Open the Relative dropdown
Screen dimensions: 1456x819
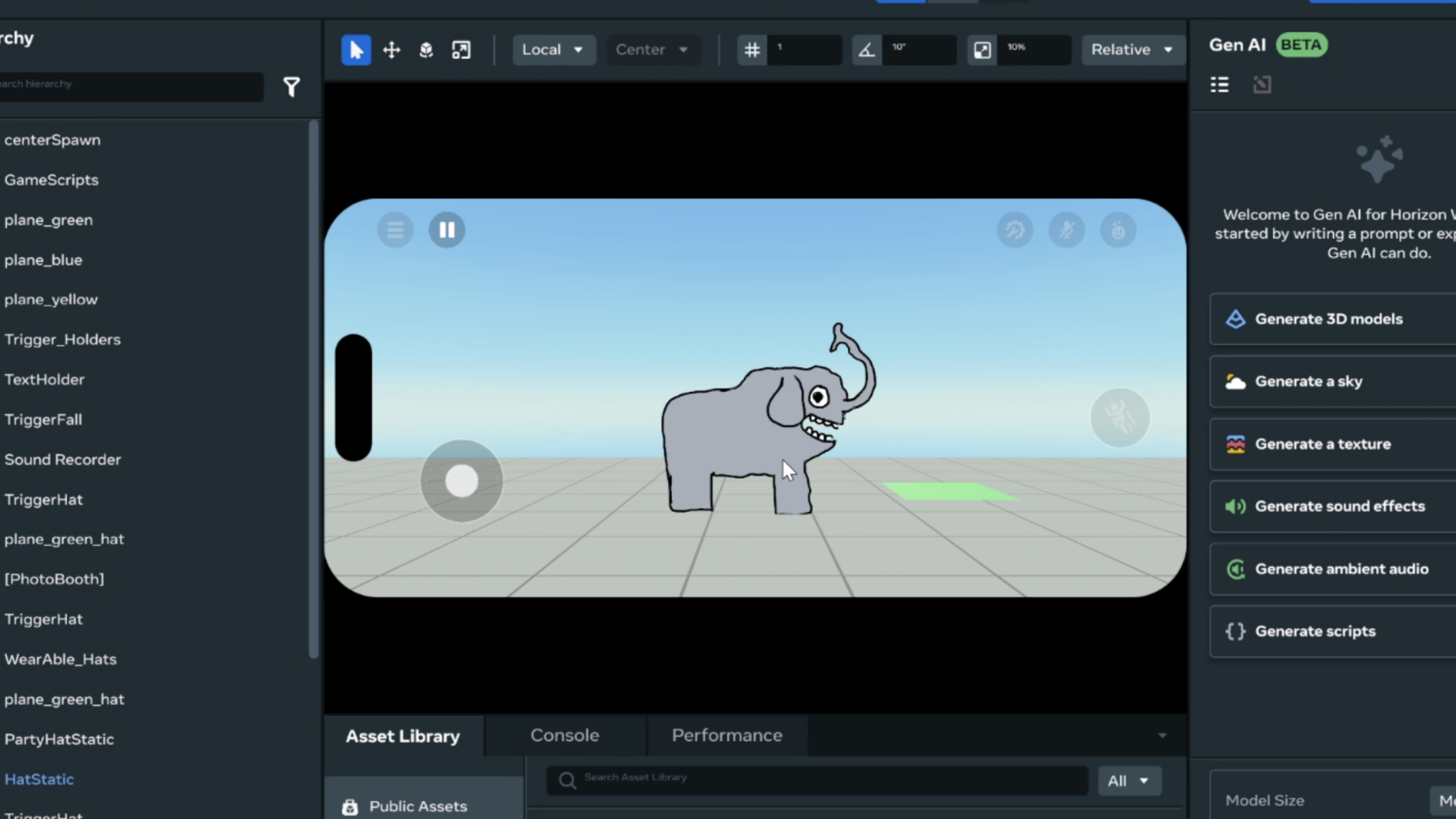[1131, 50]
